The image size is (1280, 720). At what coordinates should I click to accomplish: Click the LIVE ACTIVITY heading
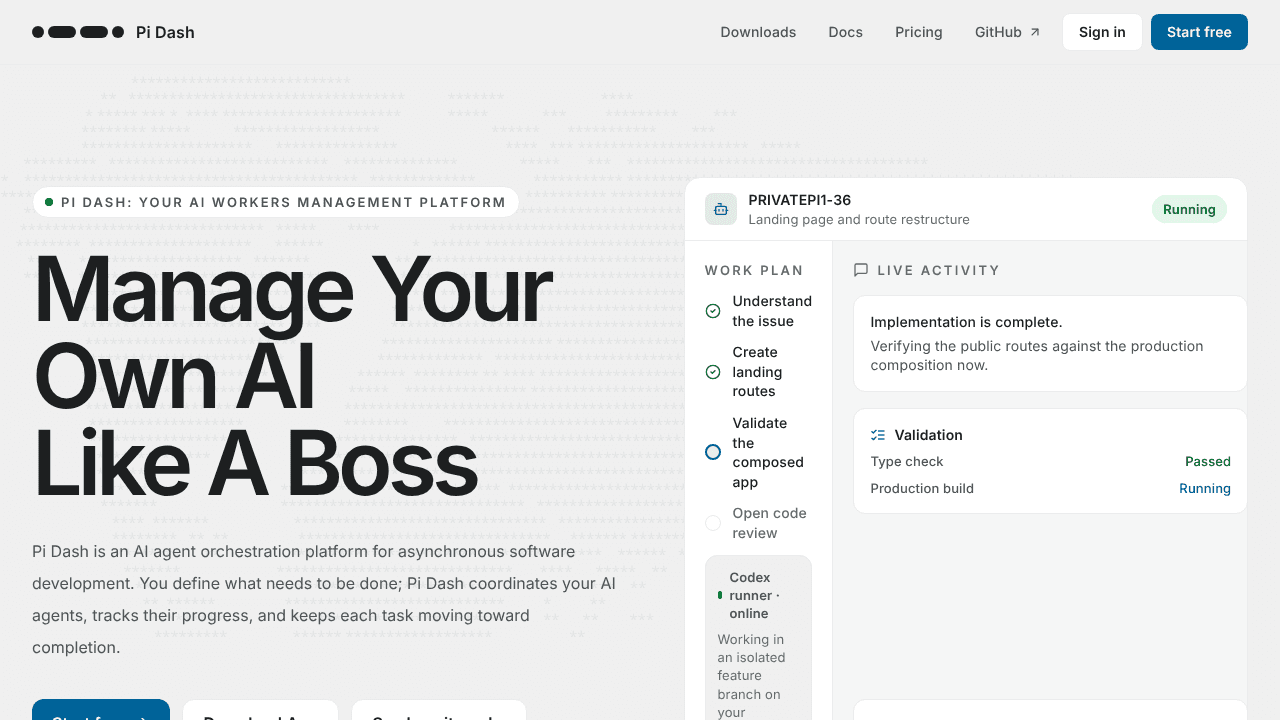coord(938,270)
